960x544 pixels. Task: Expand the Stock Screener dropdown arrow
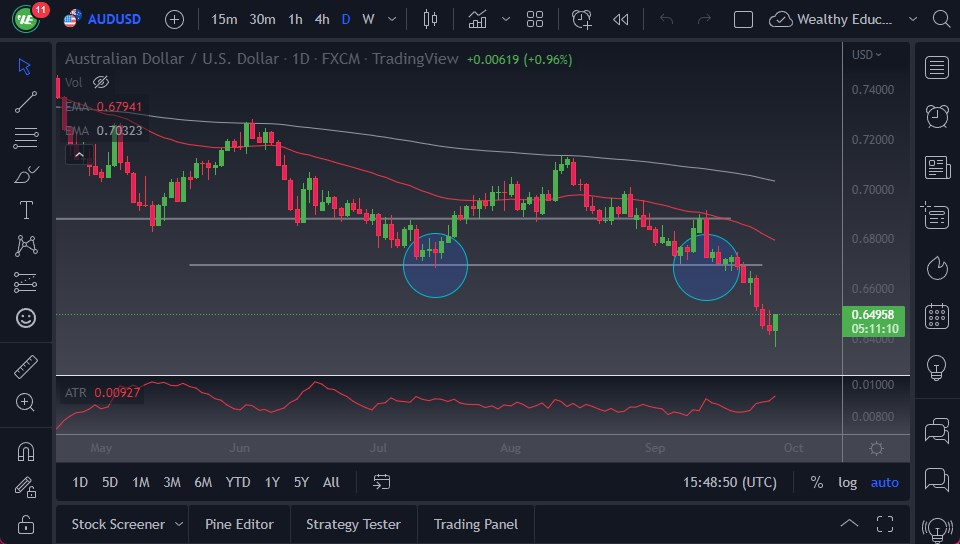click(x=179, y=524)
